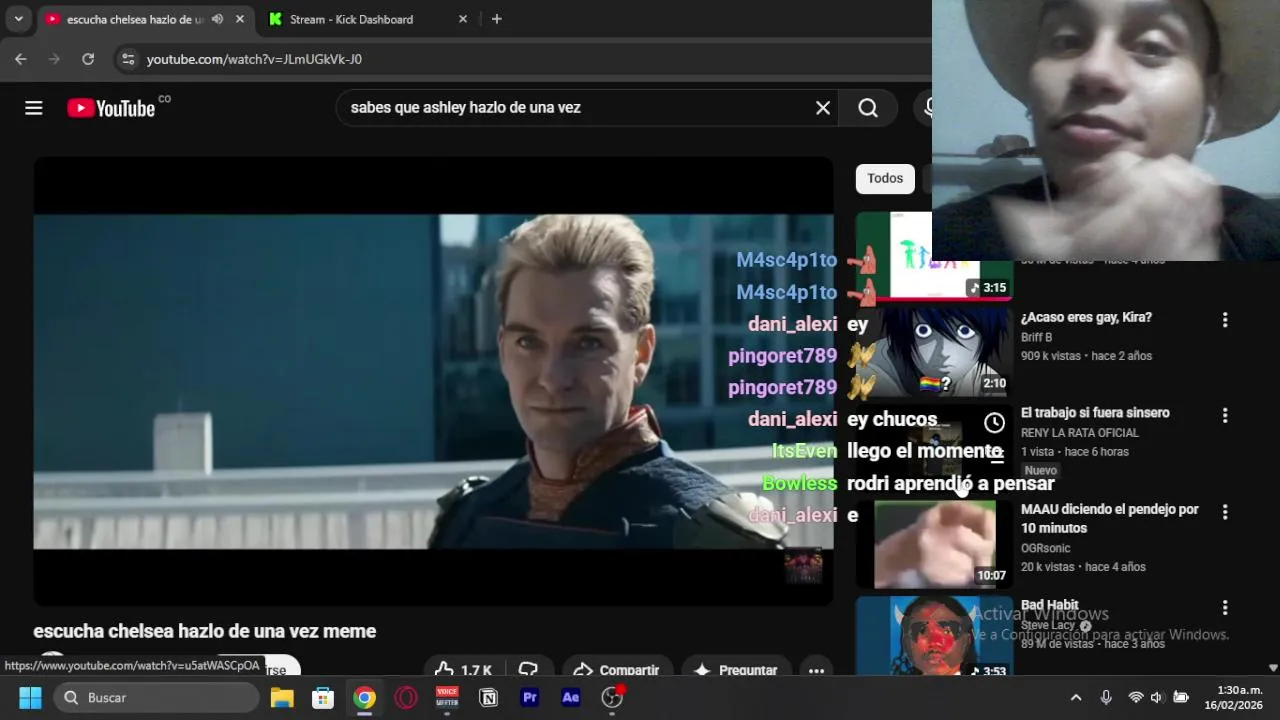Open the OGRsonic channel name
Image resolution: width=1280 pixels, height=720 pixels.
1046,548
